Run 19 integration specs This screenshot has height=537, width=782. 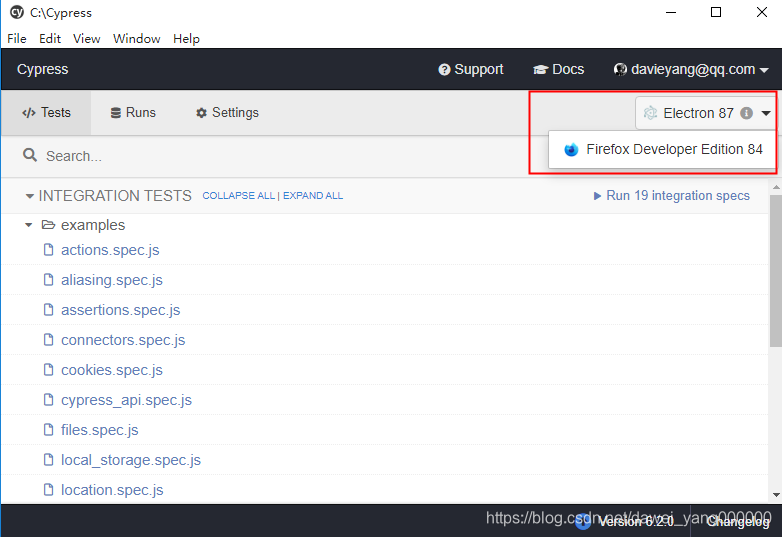671,195
